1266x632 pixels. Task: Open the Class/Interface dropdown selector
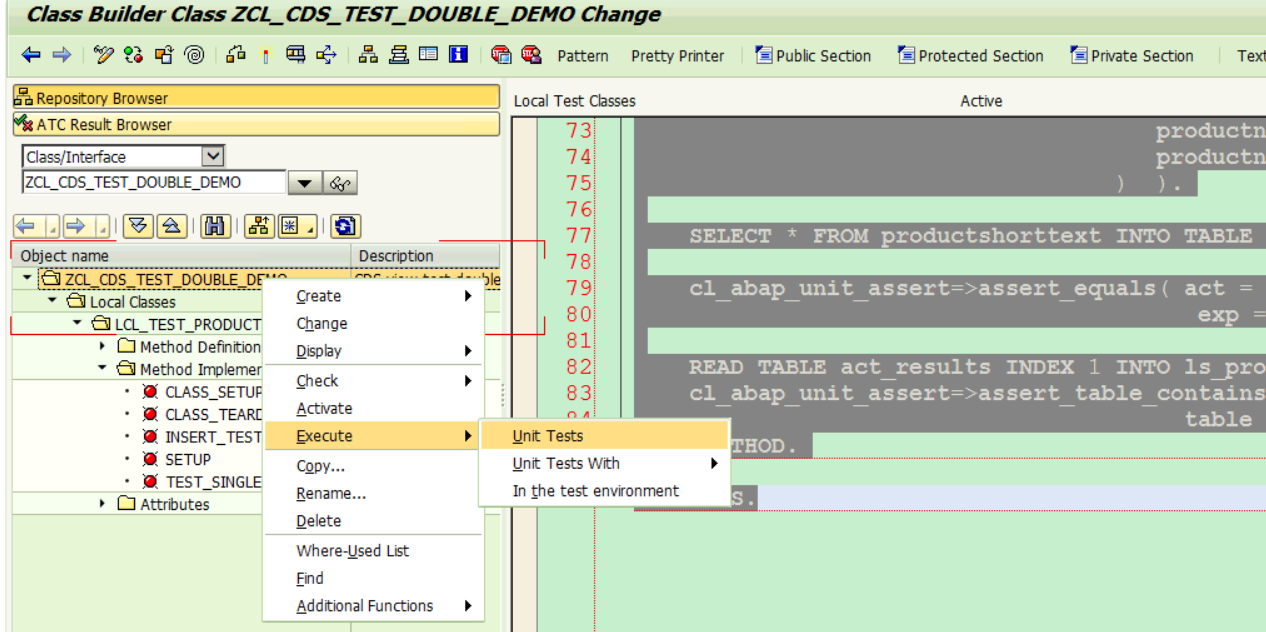click(x=214, y=156)
